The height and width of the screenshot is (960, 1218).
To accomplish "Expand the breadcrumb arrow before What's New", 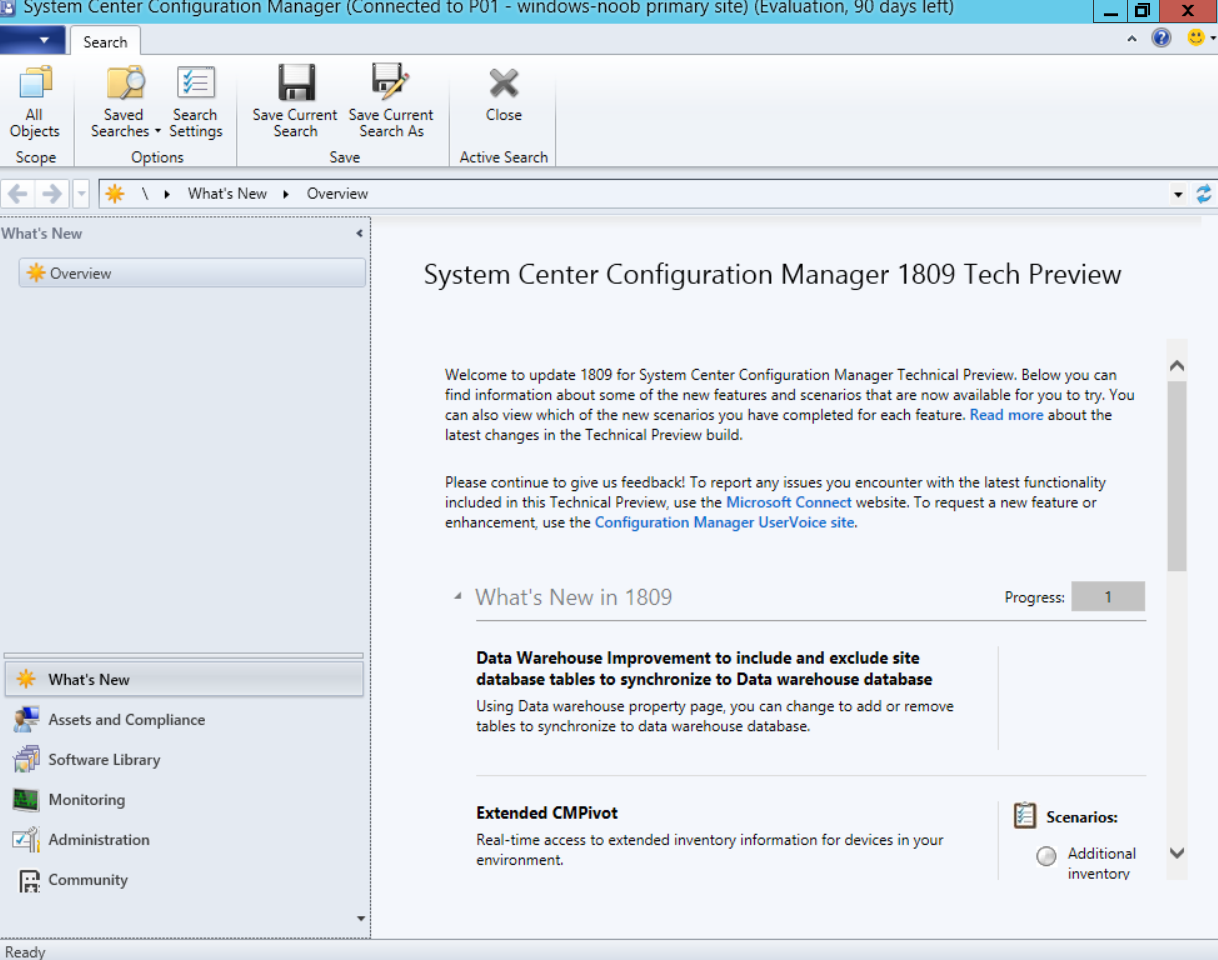I will pyautogui.click(x=167, y=194).
